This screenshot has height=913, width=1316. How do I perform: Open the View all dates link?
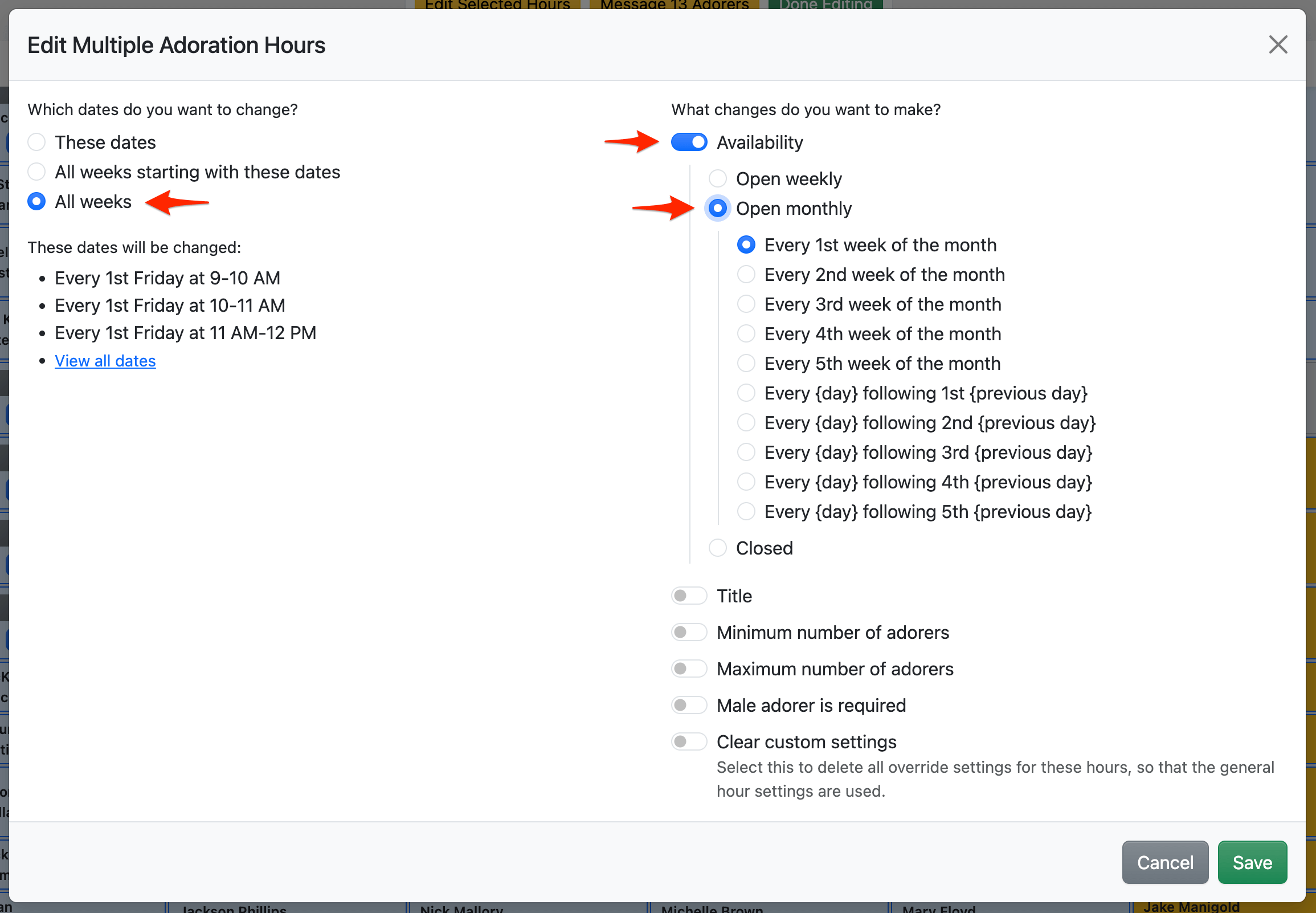(x=105, y=361)
